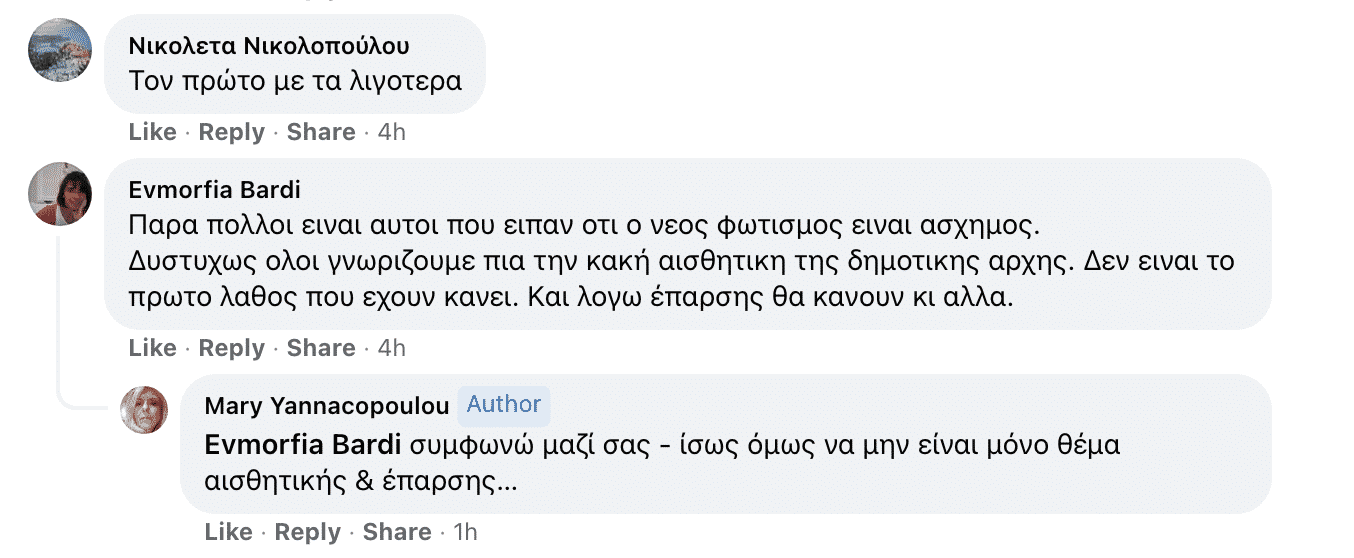This screenshot has width=1354, height=558.
Task: Like Mary Yannacopoulou's reply
Action: coord(229,532)
